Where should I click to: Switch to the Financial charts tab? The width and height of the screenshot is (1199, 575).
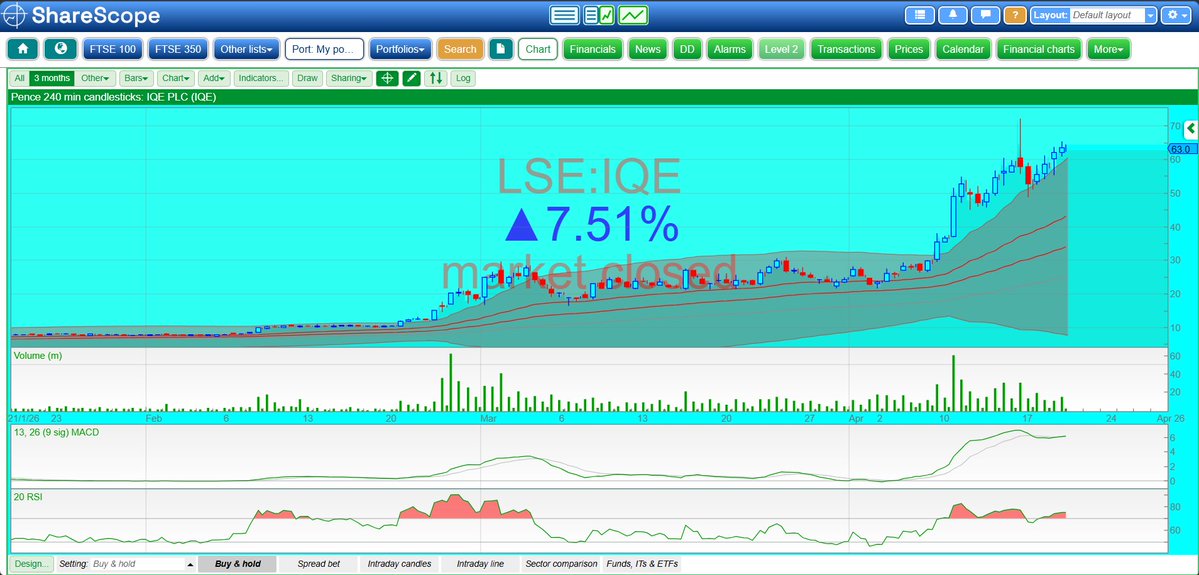(x=1039, y=49)
